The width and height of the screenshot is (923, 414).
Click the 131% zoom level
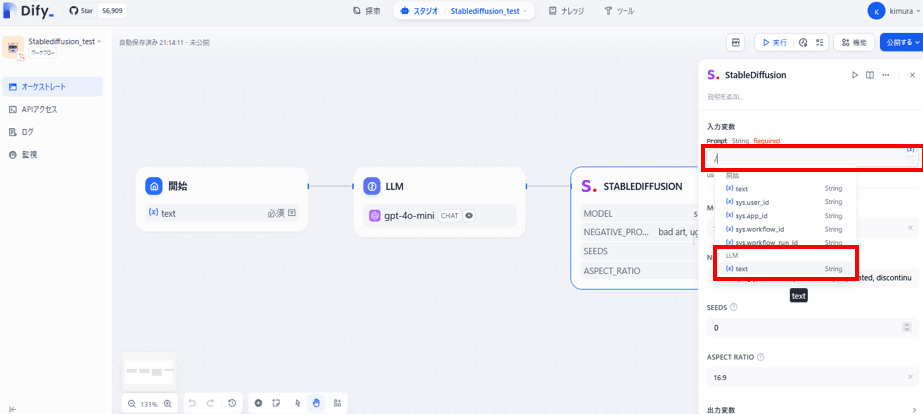point(150,404)
